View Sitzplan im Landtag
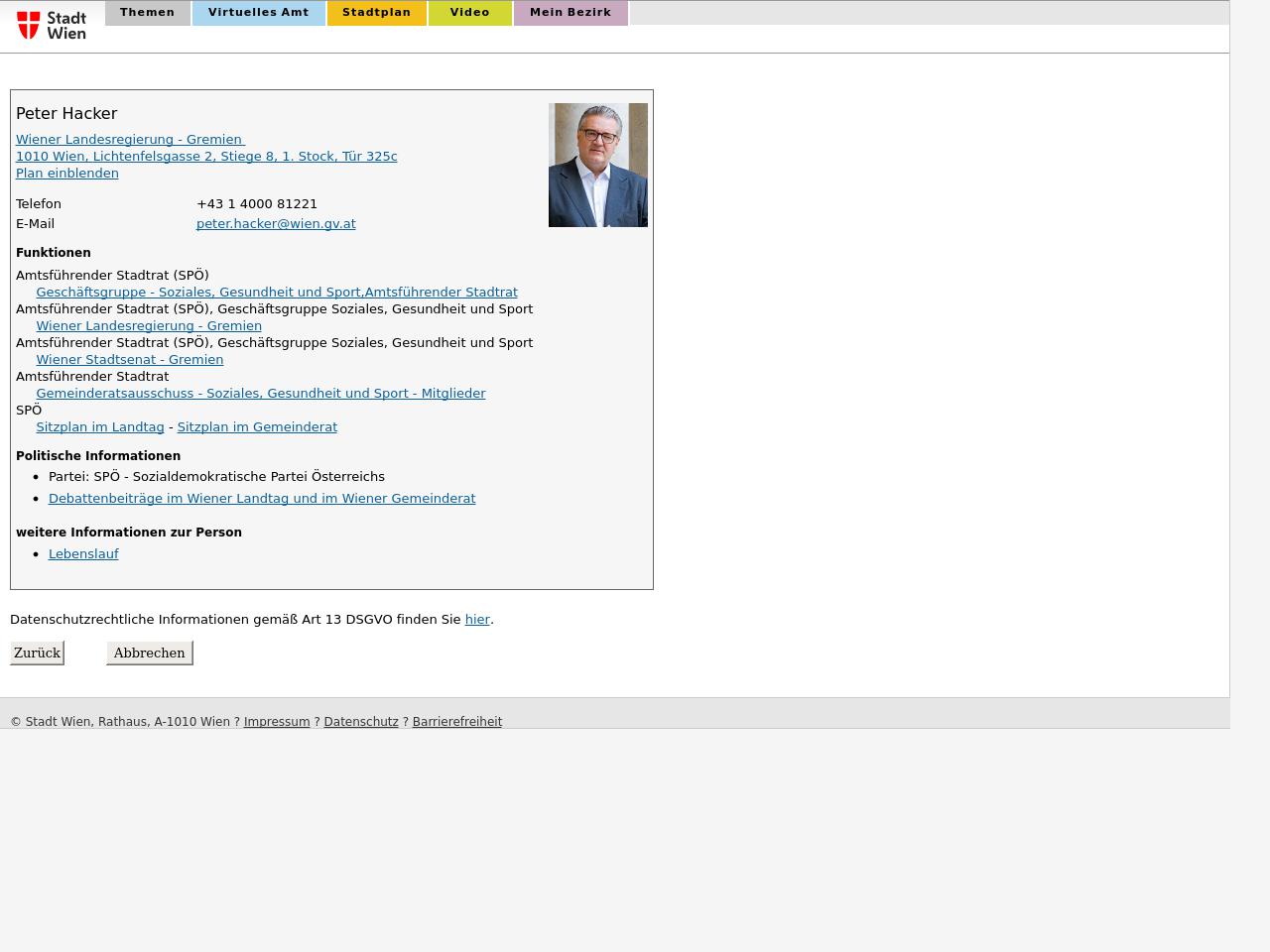 coord(100,427)
